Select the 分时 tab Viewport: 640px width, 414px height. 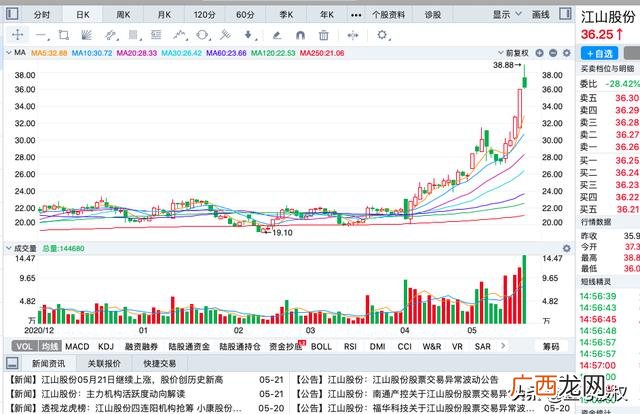click(42, 15)
